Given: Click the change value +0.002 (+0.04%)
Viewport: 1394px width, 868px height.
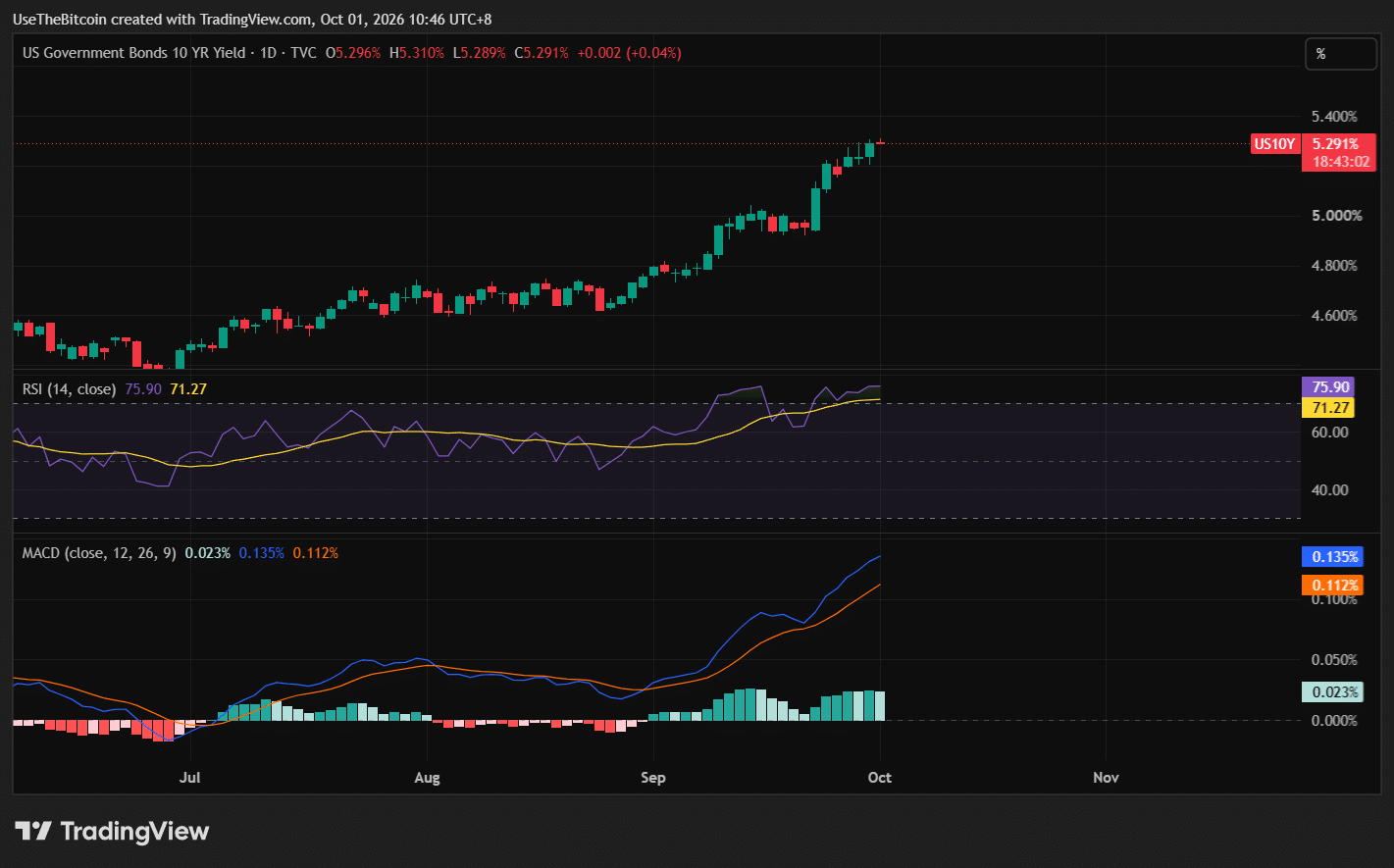Looking at the screenshot, I should pyautogui.click(x=629, y=53).
